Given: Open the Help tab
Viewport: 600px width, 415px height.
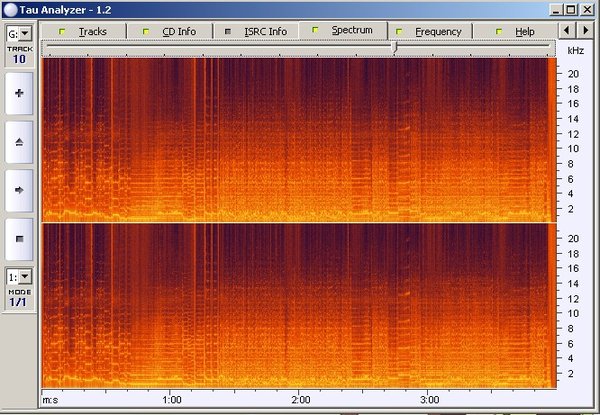Looking at the screenshot, I should click(516, 31).
